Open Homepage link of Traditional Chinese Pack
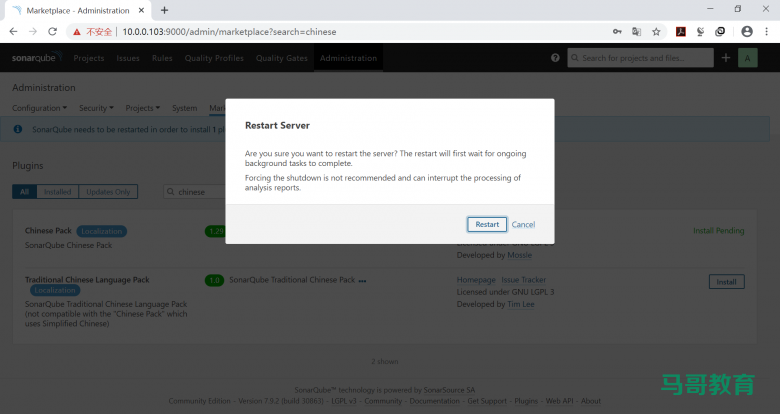Viewport: 780px width, 414px height. pyautogui.click(x=476, y=280)
